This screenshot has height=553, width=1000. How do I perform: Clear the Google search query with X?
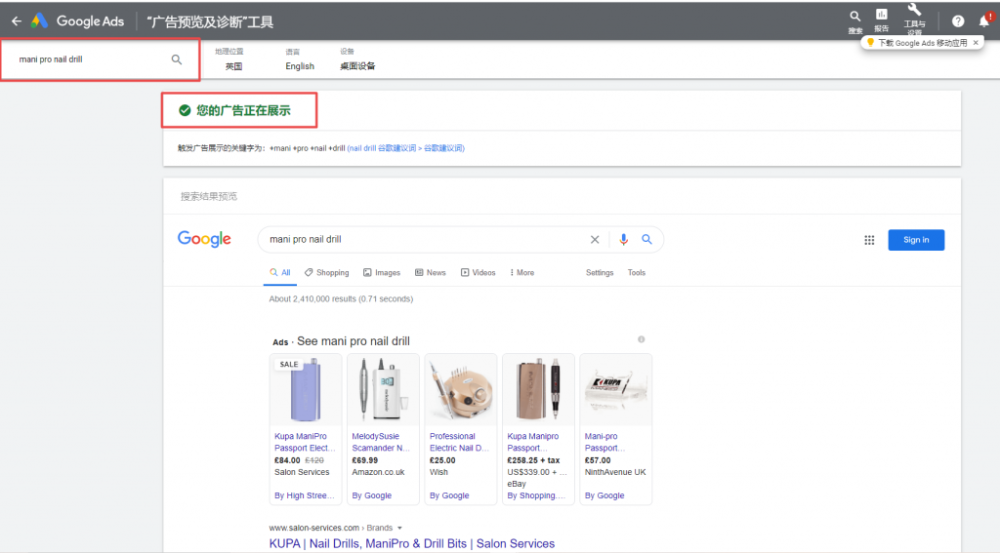click(x=595, y=240)
